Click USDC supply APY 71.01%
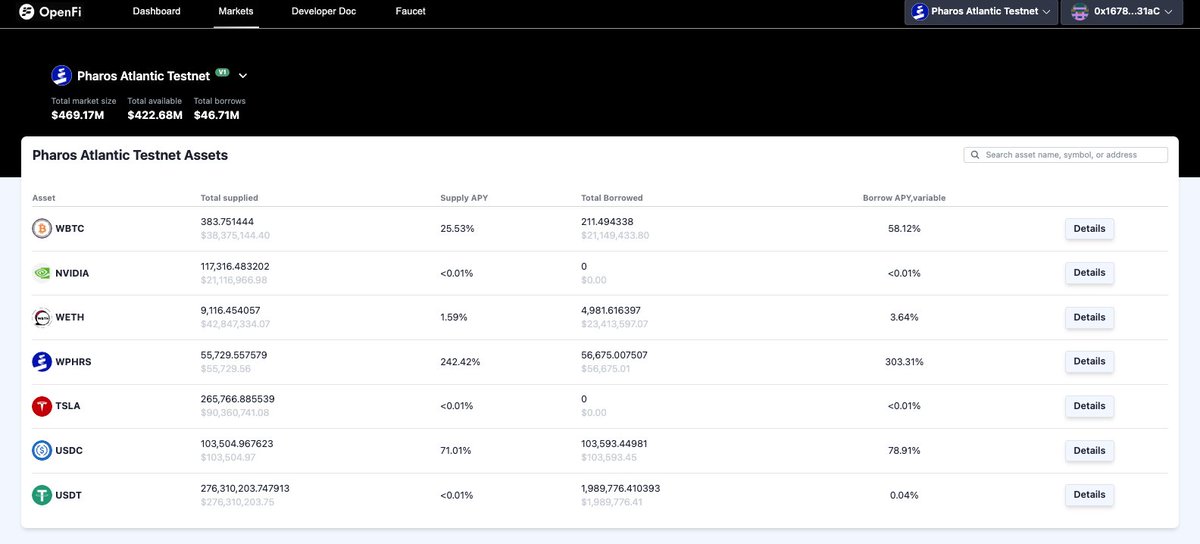Screen dimensions: 1200x544 click(457, 451)
